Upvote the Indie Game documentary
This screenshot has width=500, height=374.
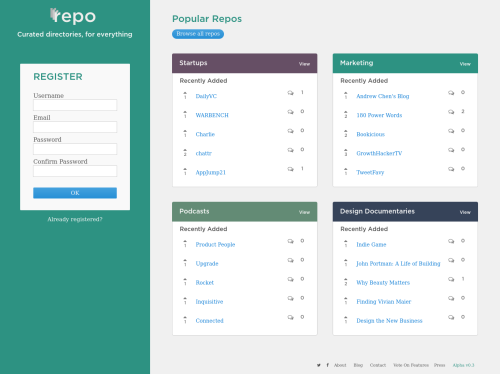346,241
